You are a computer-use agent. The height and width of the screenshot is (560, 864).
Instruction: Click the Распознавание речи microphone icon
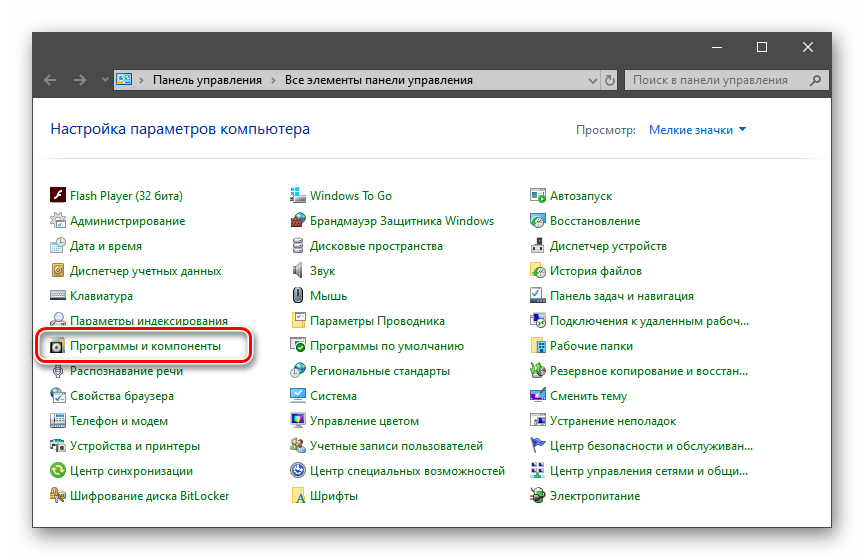[58, 370]
